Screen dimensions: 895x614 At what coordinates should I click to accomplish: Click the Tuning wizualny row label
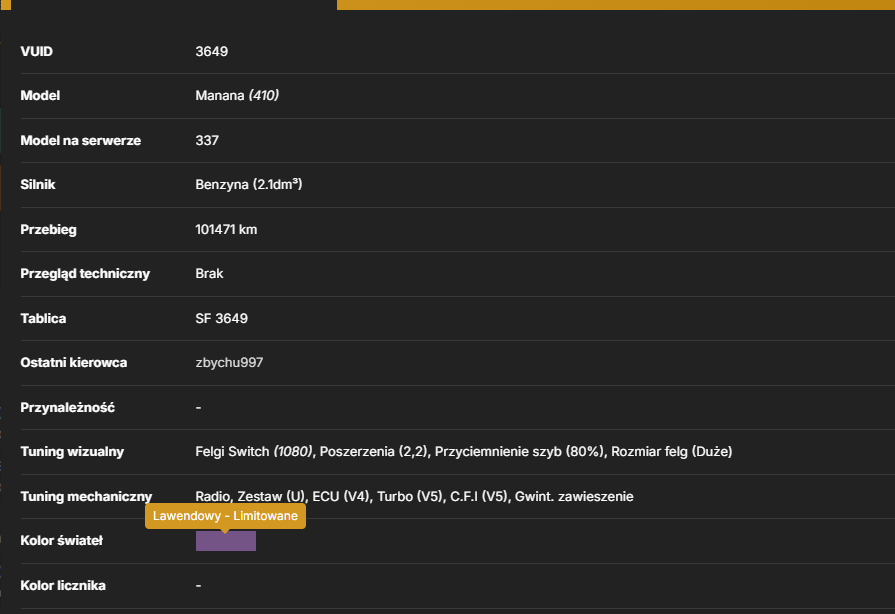72,451
